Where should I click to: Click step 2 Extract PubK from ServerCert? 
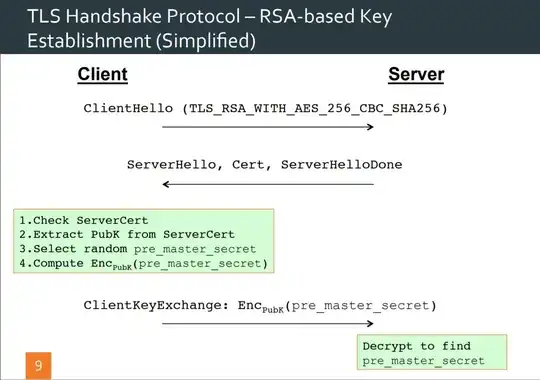(x=127, y=235)
